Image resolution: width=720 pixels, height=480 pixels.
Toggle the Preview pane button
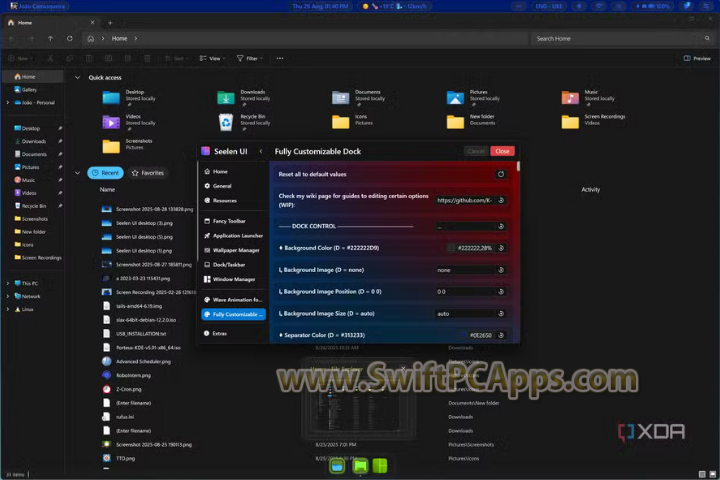pos(697,58)
